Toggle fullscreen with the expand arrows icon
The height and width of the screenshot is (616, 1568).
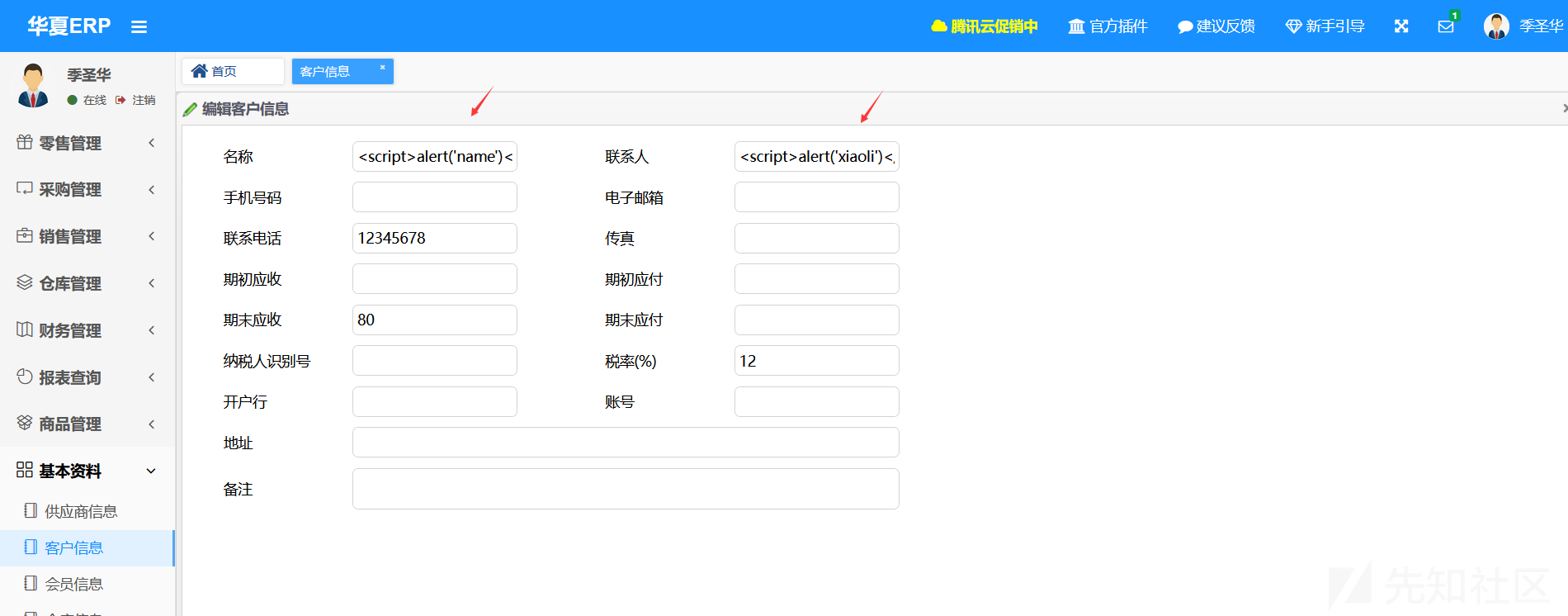click(1401, 26)
